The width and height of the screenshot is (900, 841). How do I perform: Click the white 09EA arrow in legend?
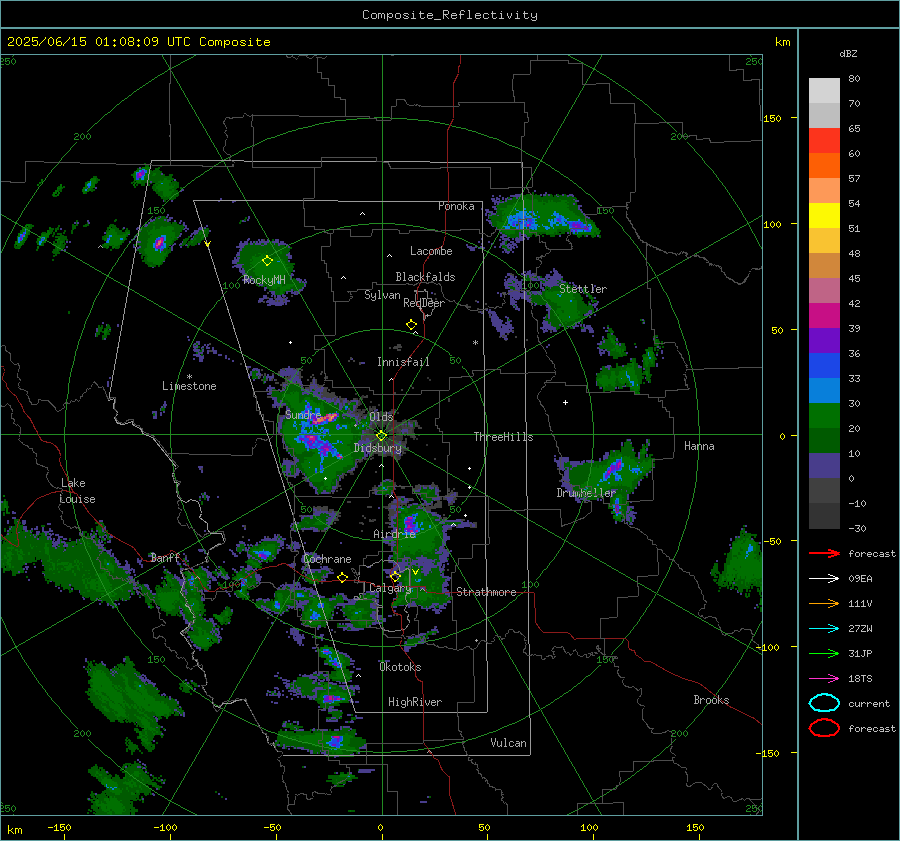[x=824, y=579]
